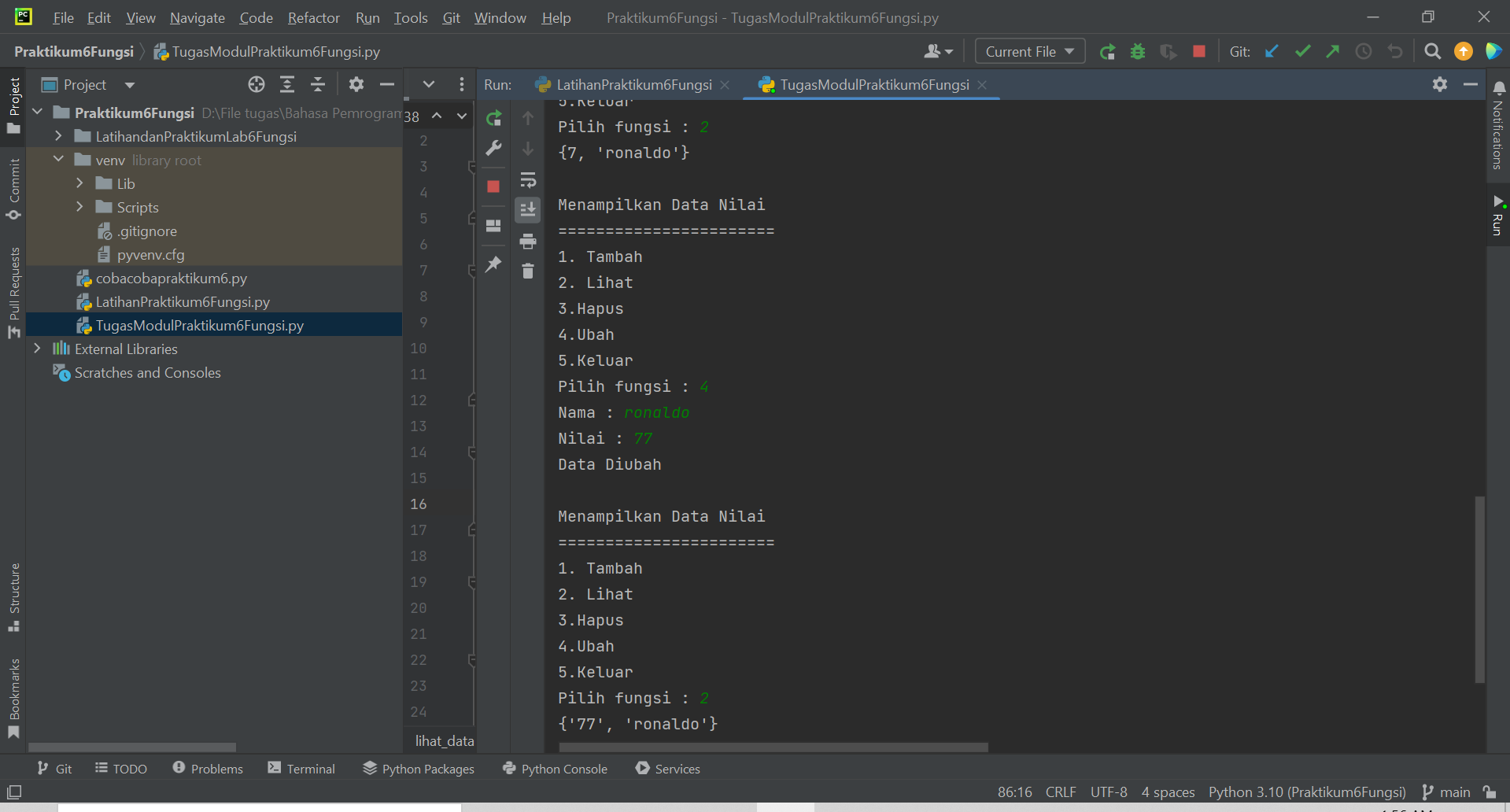
Task: Open Python Console tool window
Action: 555,769
